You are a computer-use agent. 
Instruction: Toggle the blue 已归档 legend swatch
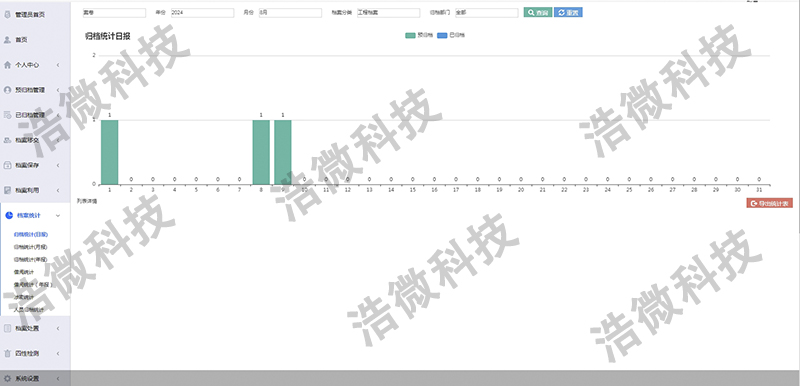(442, 35)
